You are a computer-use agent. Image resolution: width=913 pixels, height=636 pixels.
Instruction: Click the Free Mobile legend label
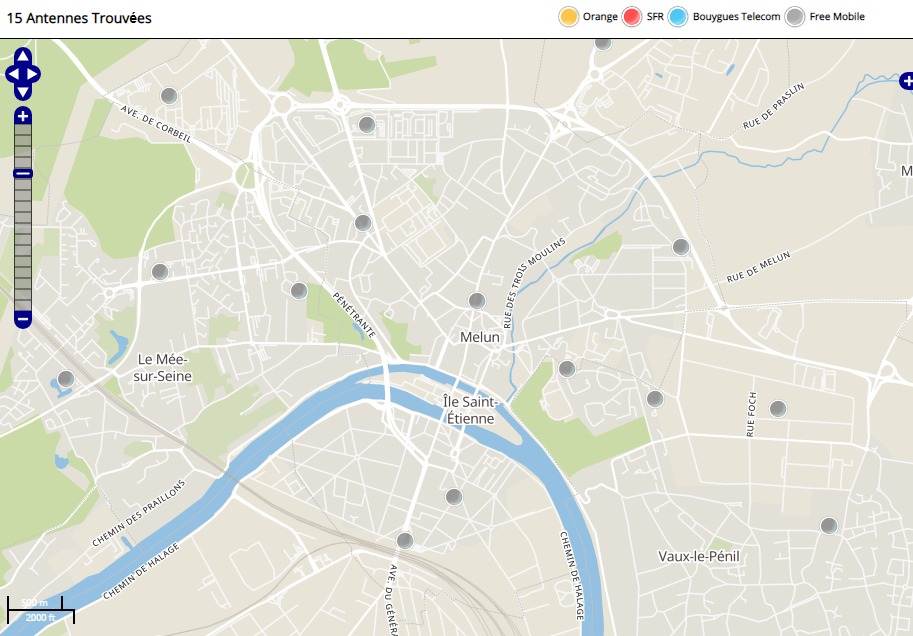pos(836,17)
